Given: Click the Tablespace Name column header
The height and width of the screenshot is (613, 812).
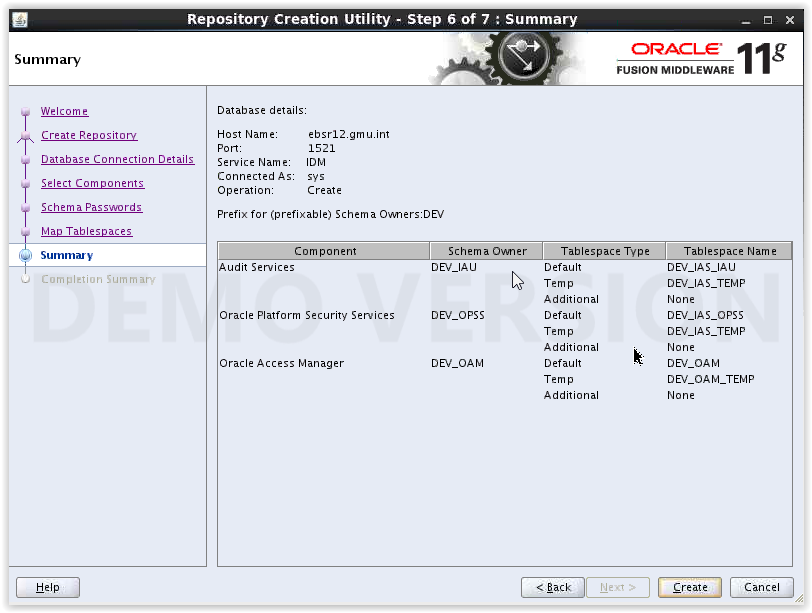Looking at the screenshot, I should pos(729,251).
